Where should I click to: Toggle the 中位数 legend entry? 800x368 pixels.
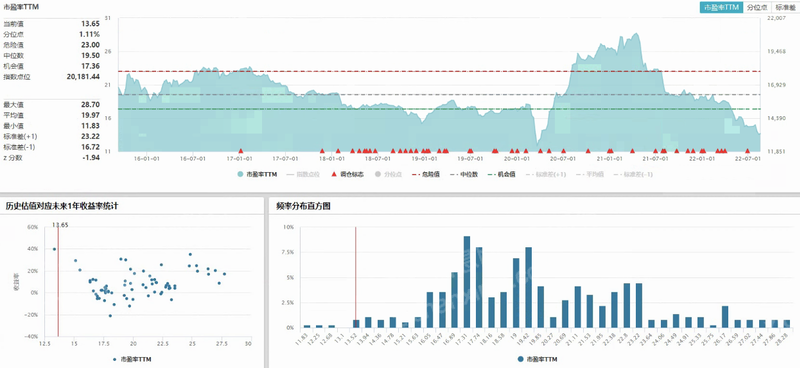463,174
